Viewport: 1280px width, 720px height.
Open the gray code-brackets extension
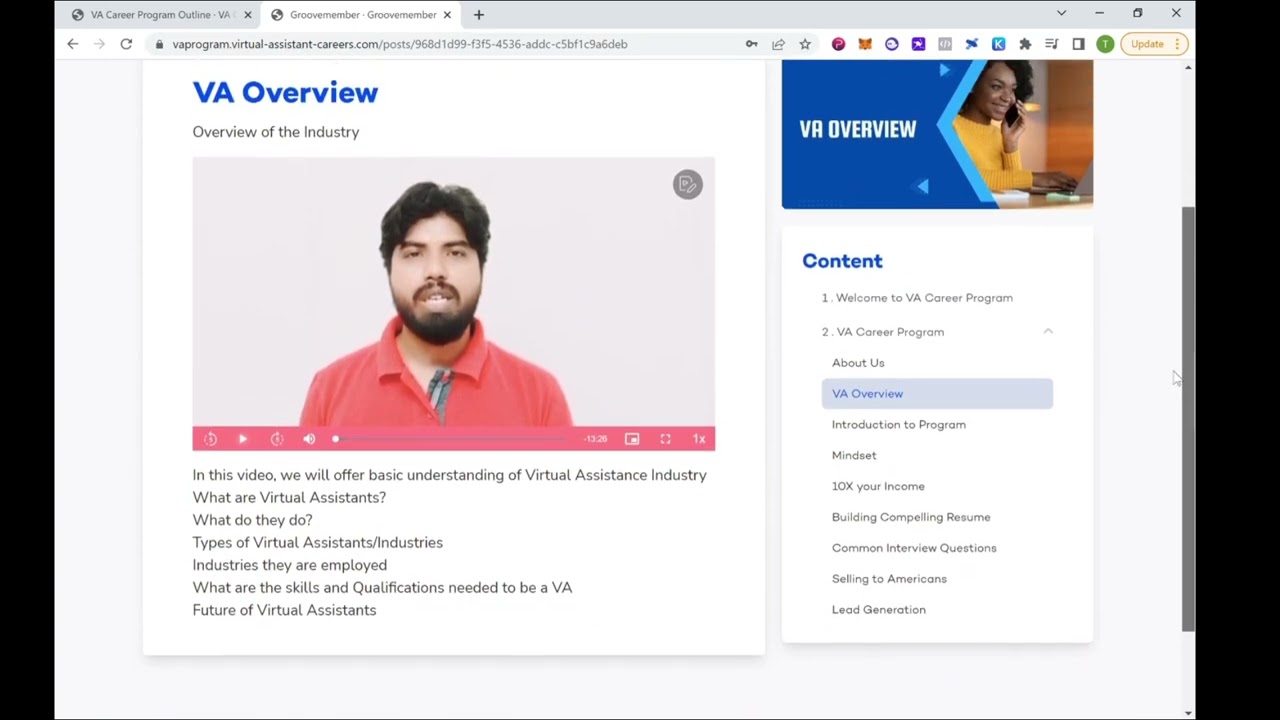[x=945, y=44]
